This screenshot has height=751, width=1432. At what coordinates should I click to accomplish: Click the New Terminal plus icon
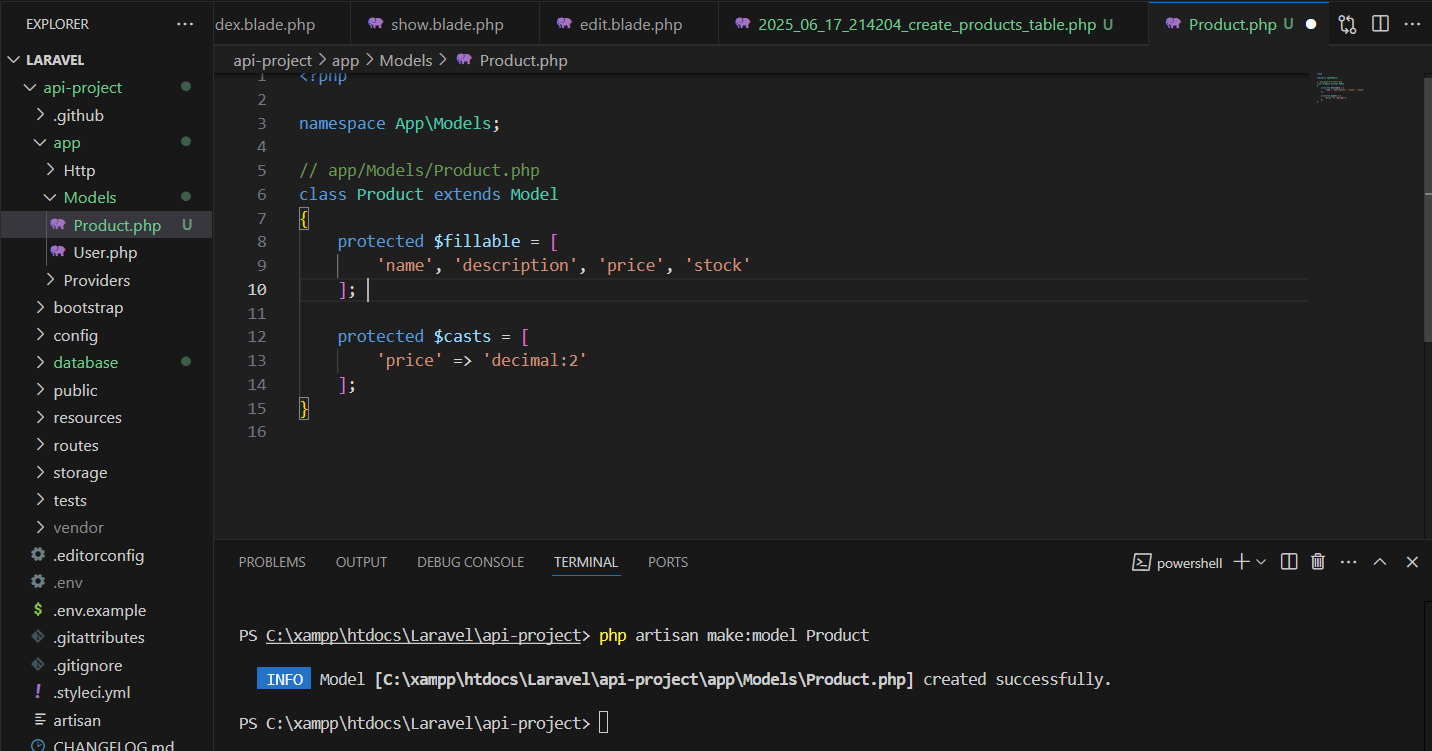1241,562
